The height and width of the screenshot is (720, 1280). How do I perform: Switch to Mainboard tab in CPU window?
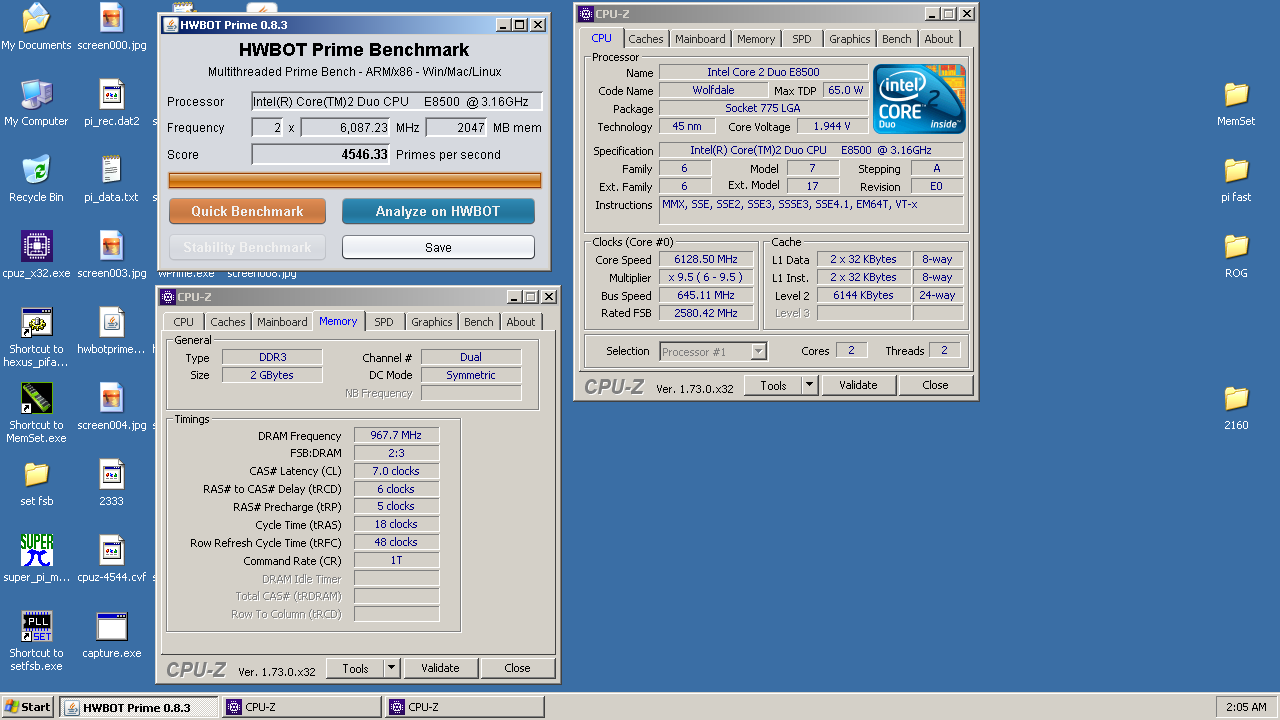point(700,39)
